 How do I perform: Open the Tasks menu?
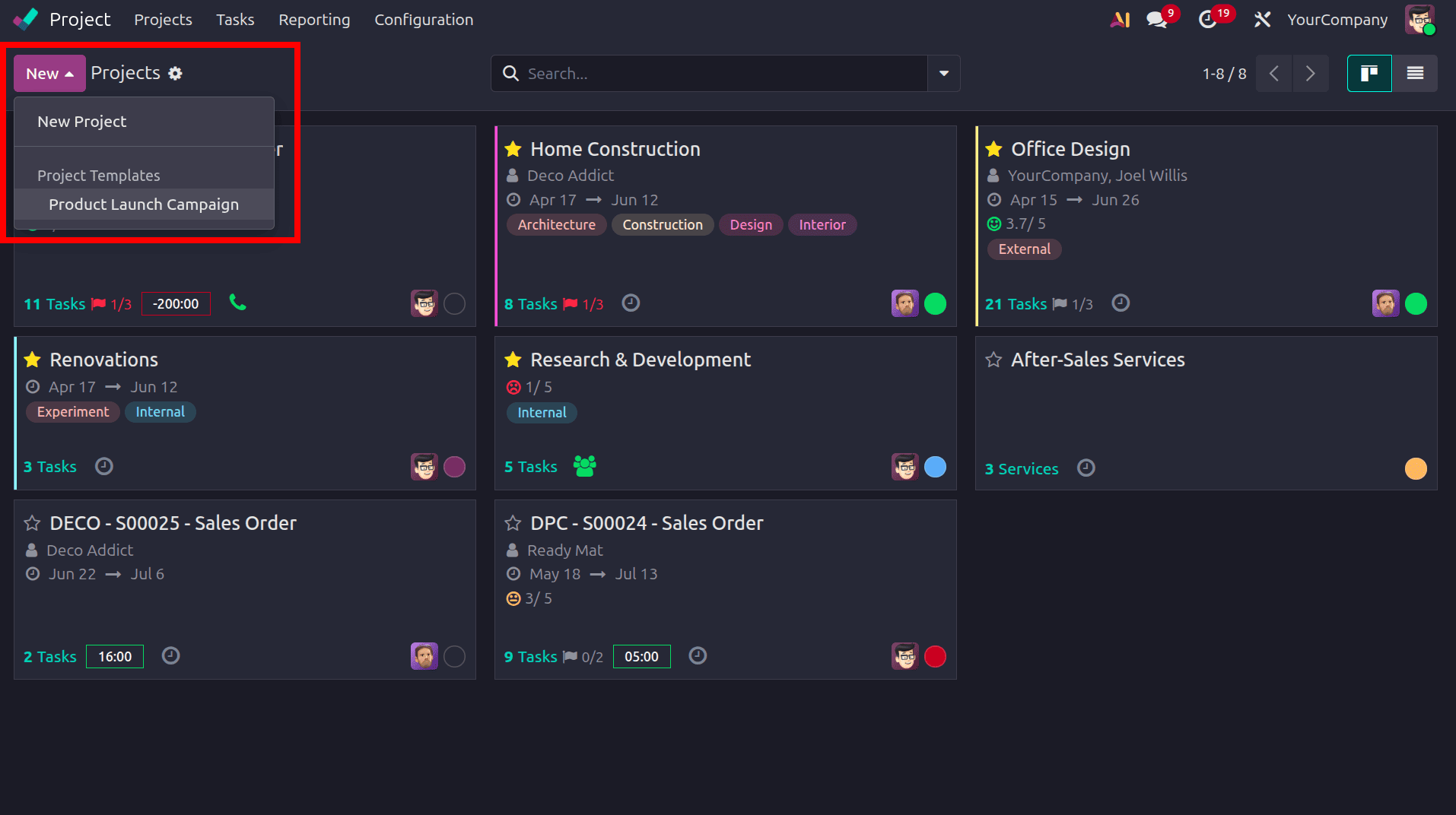235,20
